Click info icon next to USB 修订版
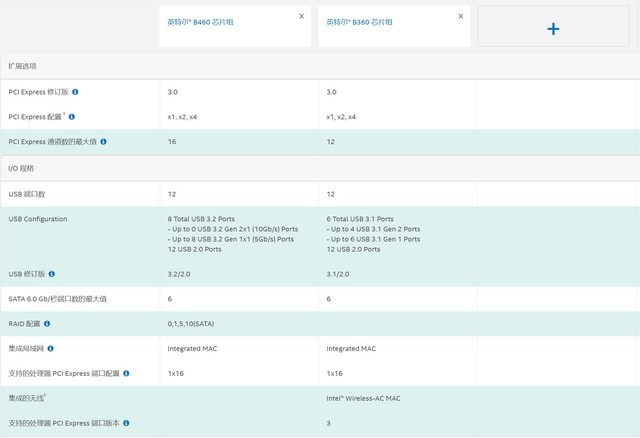 52,273
